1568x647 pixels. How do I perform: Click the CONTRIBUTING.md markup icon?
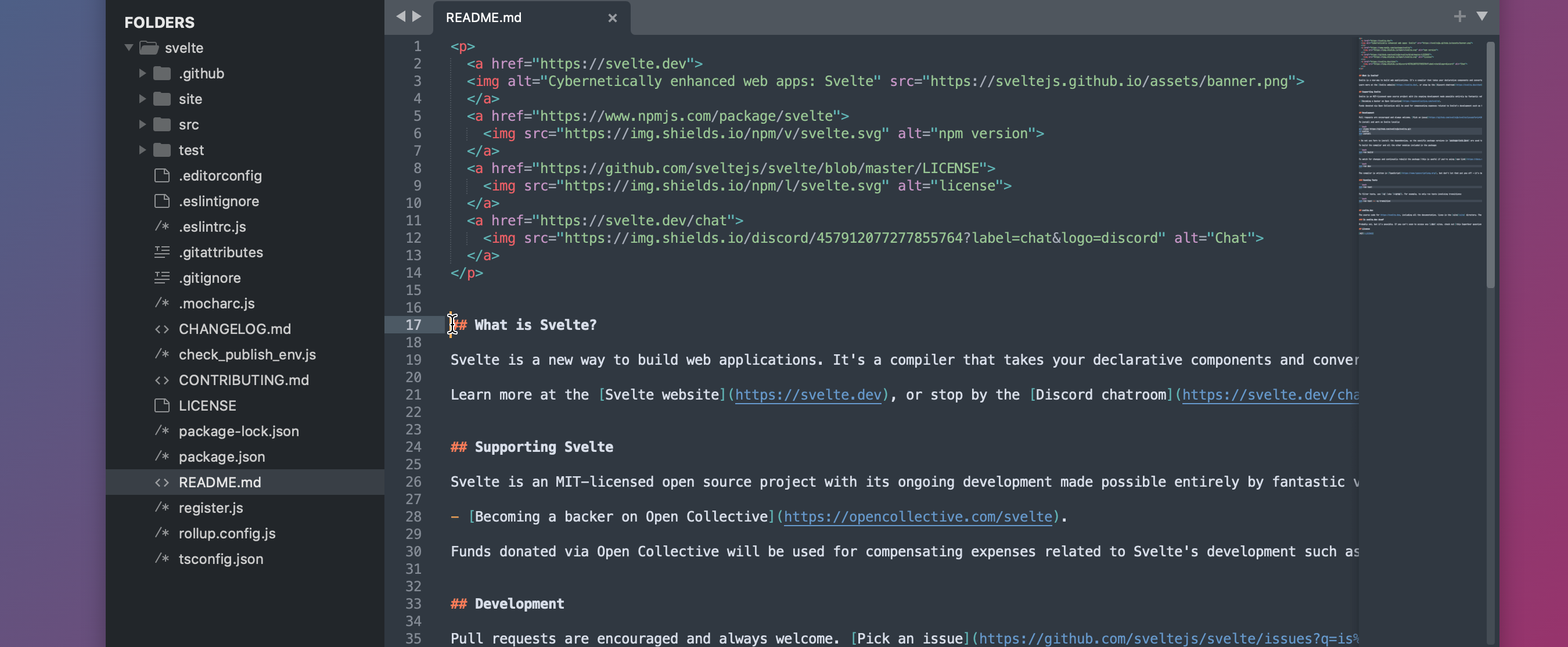(162, 380)
